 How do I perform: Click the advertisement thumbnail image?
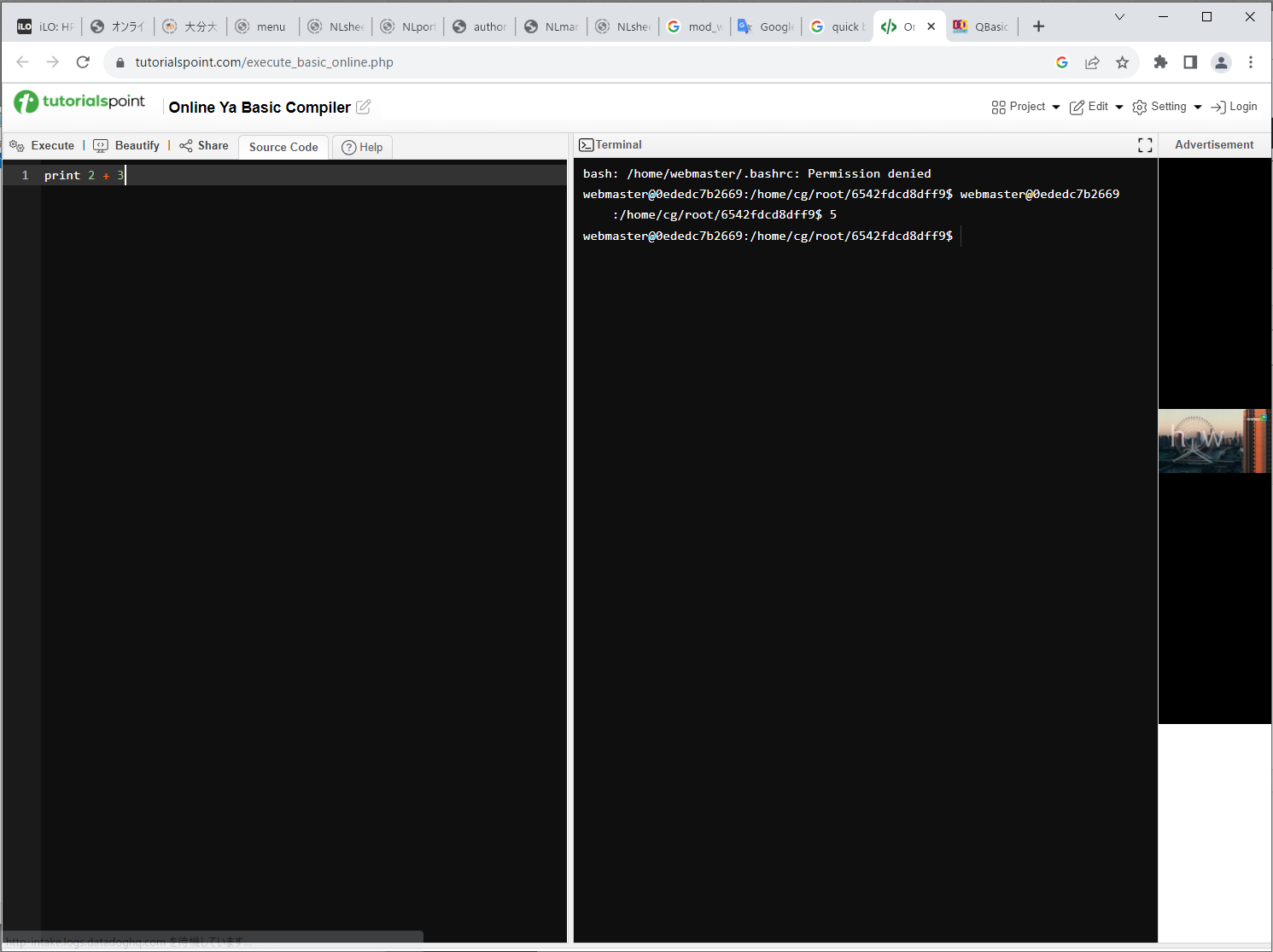pyautogui.click(x=1214, y=441)
